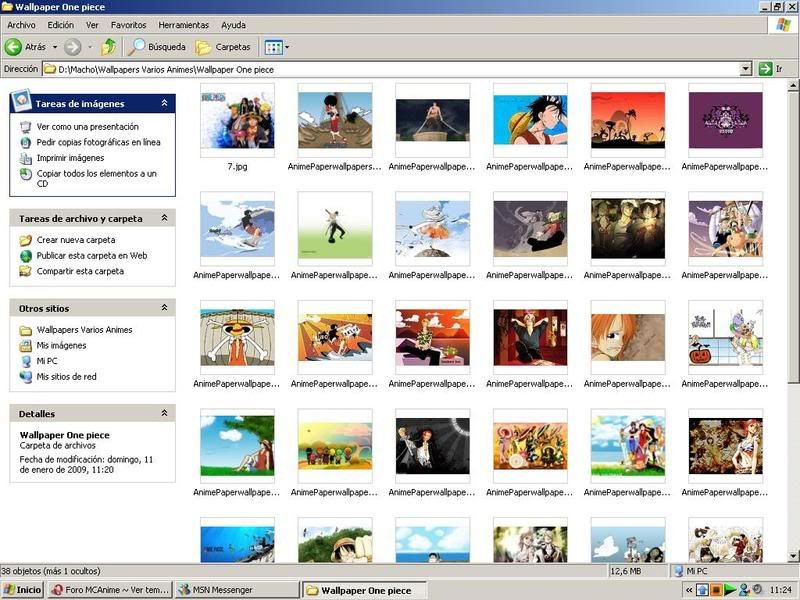Open the Ayuda menu
The height and width of the screenshot is (600, 800).
tap(233, 24)
